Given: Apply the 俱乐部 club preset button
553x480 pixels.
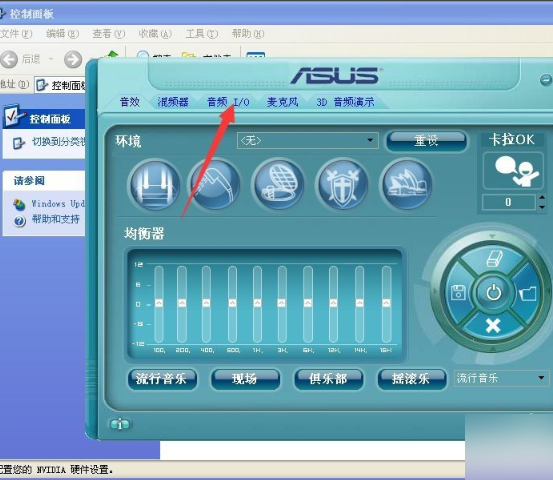Looking at the screenshot, I should click(328, 379).
